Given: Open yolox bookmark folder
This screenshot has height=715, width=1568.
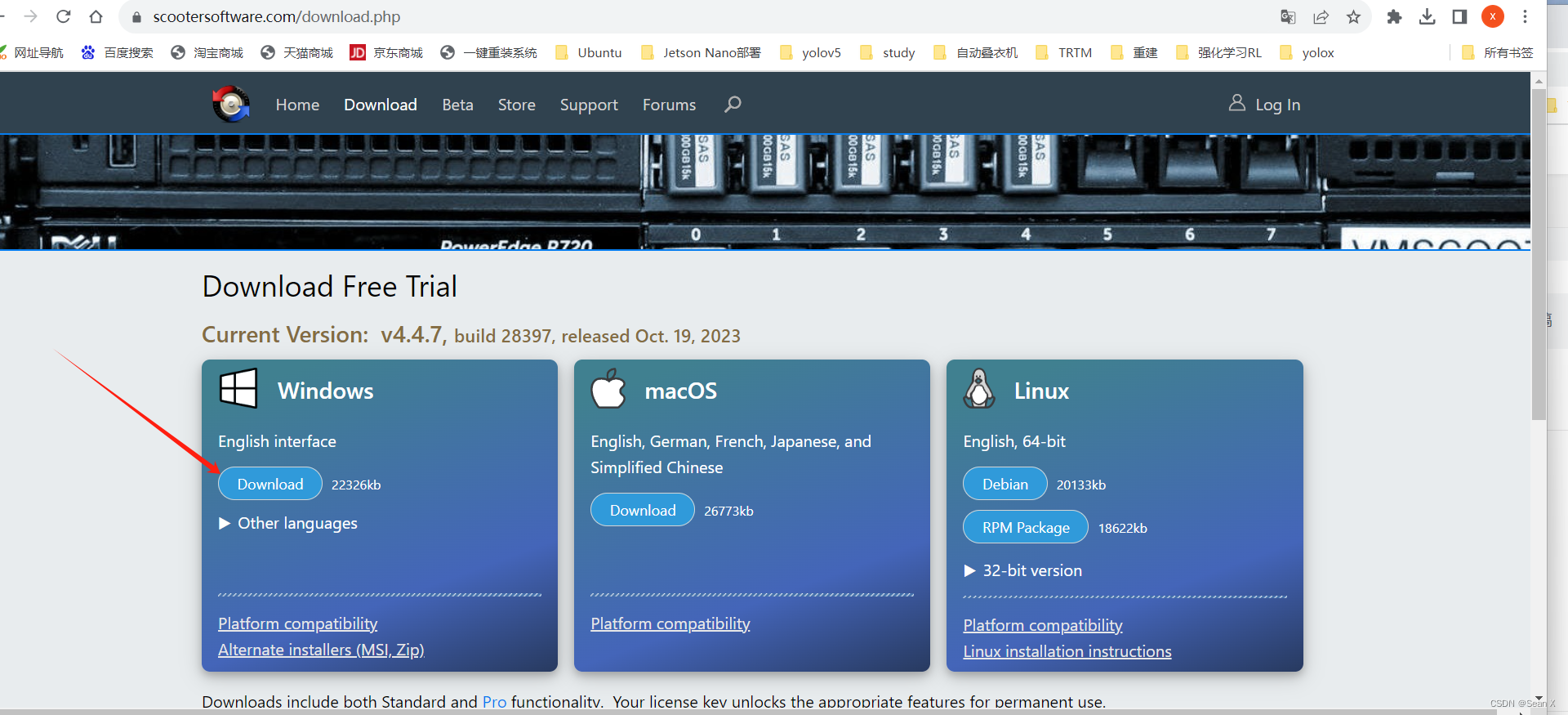Looking at the screenshot, I should (1307, 52).
